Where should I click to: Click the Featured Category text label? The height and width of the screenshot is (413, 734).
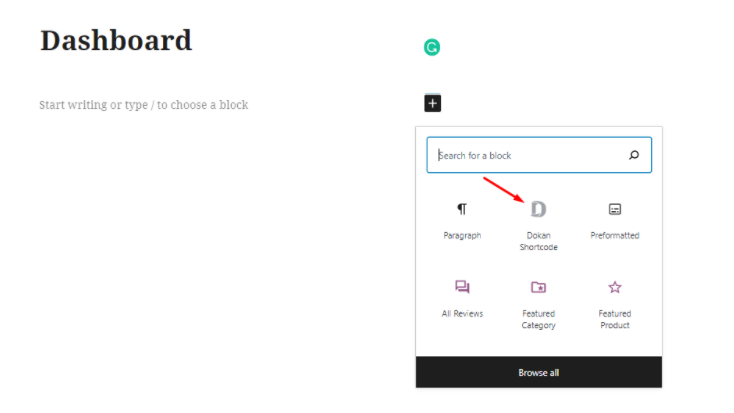pyautogui.click(x=538, y=319)
